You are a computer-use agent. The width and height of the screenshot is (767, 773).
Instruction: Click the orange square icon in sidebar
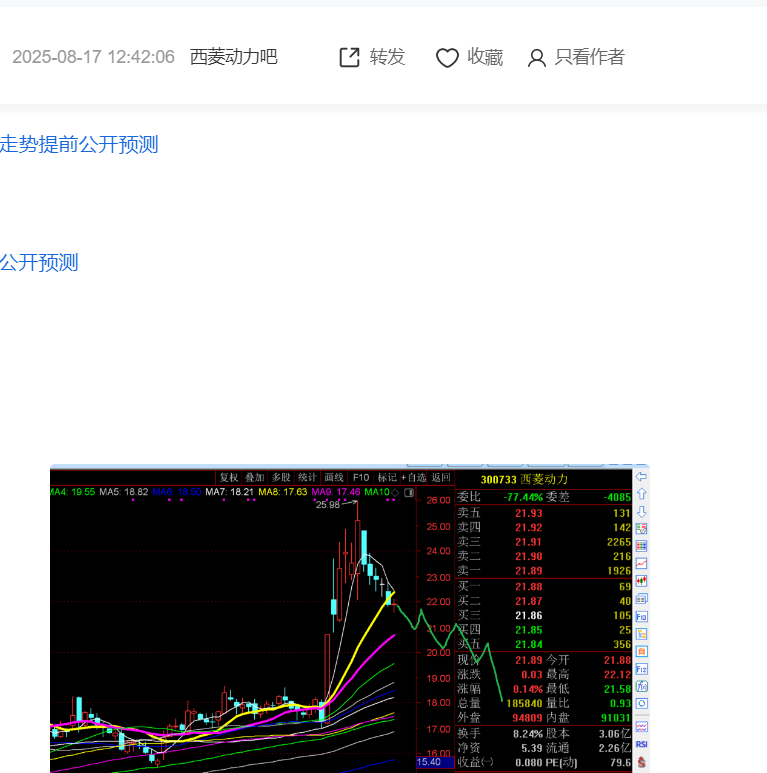(641, 651)
